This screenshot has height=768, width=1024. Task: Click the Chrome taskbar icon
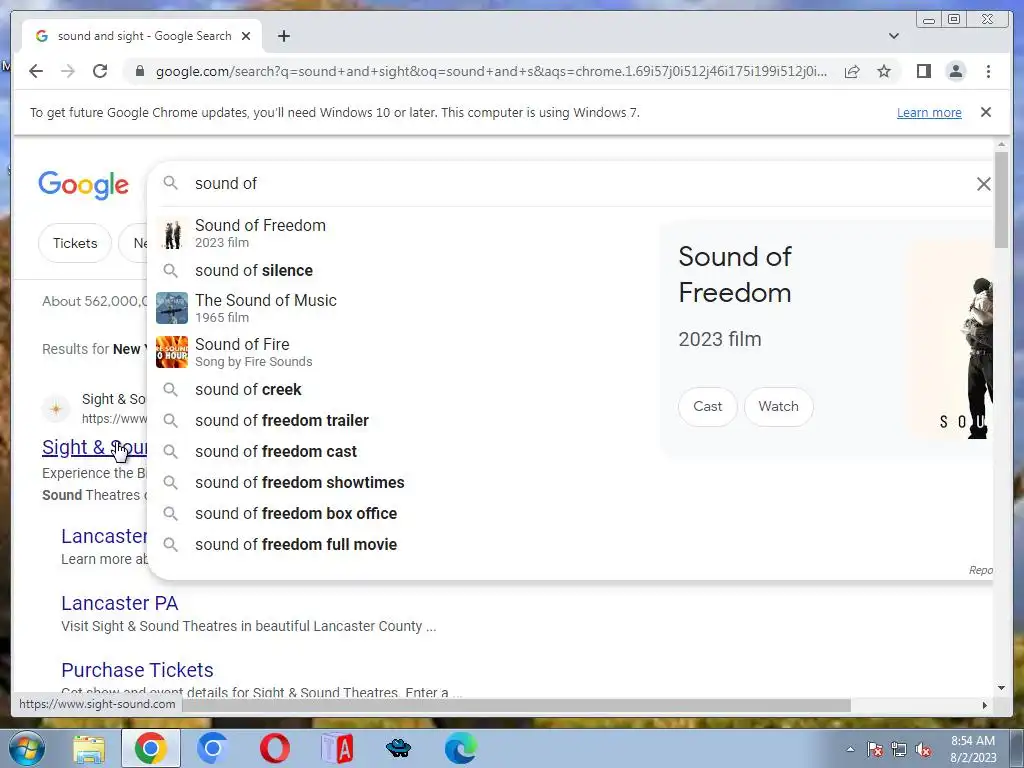click(150, 748)
